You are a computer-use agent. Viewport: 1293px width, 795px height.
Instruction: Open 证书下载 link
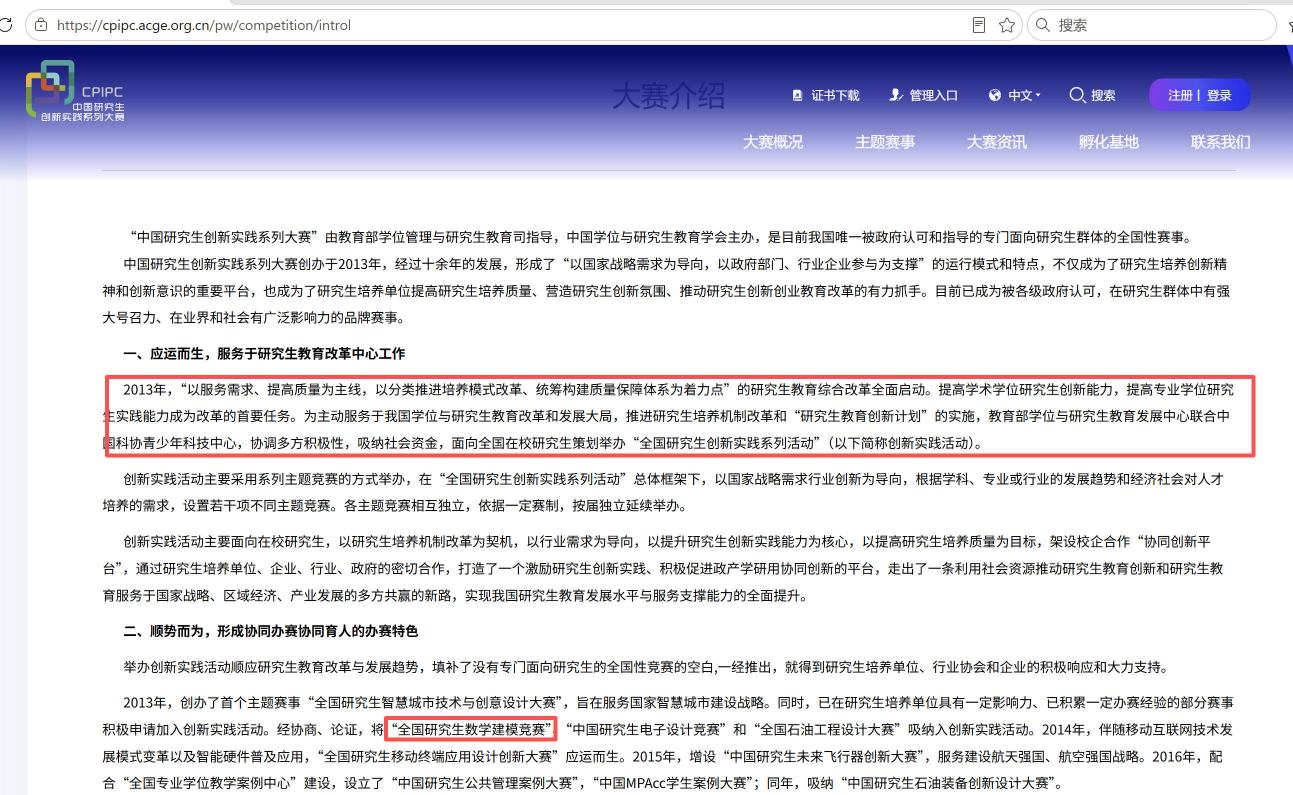click(x=835, y=95)
